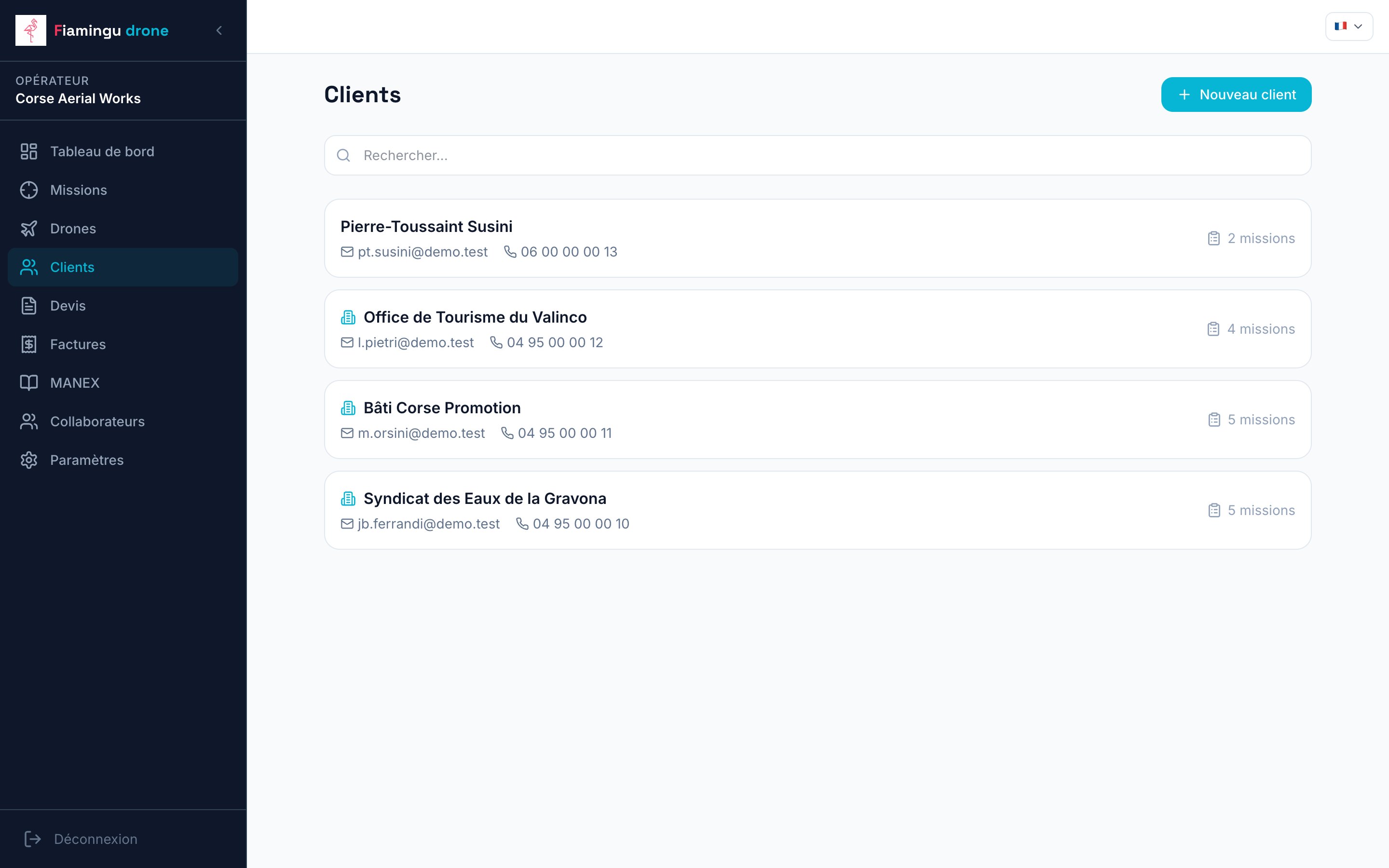This screenshot has width=1389, height=868.
Task: Click 5 missions on Bâti Corse Promotion
Action: click(x=1261, y=420)
